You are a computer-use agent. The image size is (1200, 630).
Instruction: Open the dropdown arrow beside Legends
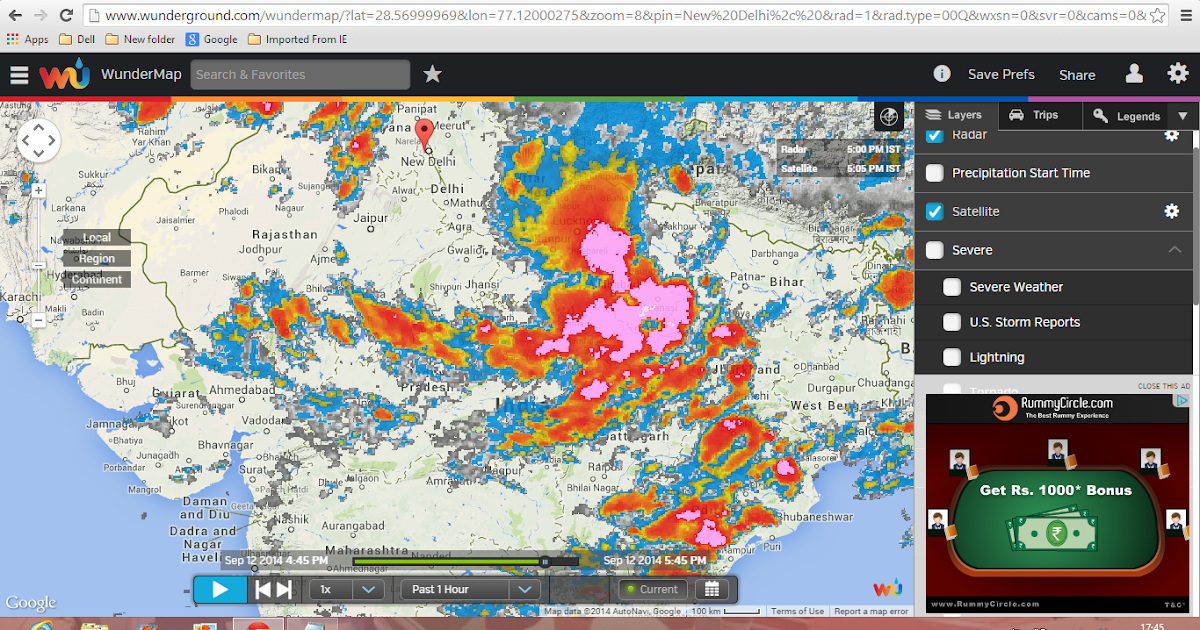[x=1183, y=116]
